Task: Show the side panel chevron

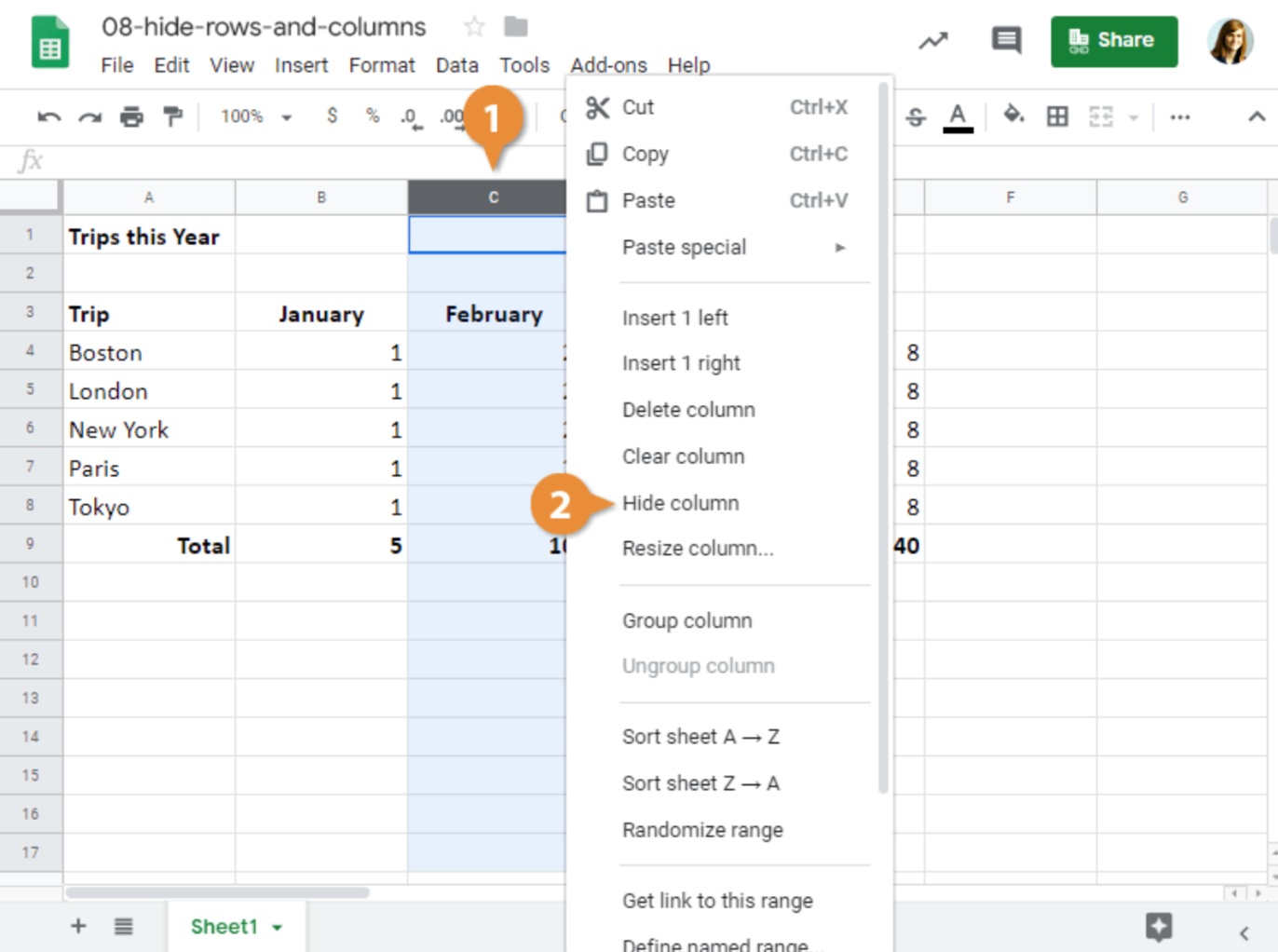Action: click(1244, 932)
